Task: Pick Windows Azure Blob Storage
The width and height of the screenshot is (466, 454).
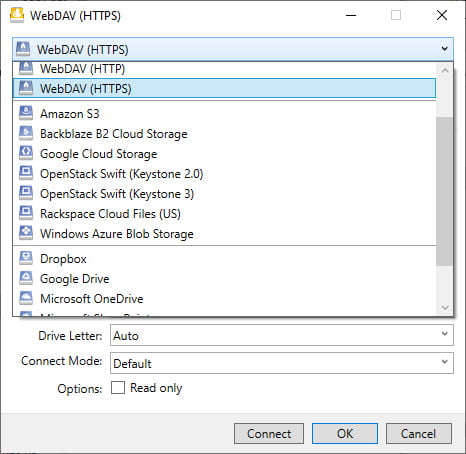Action: point(224,234)
